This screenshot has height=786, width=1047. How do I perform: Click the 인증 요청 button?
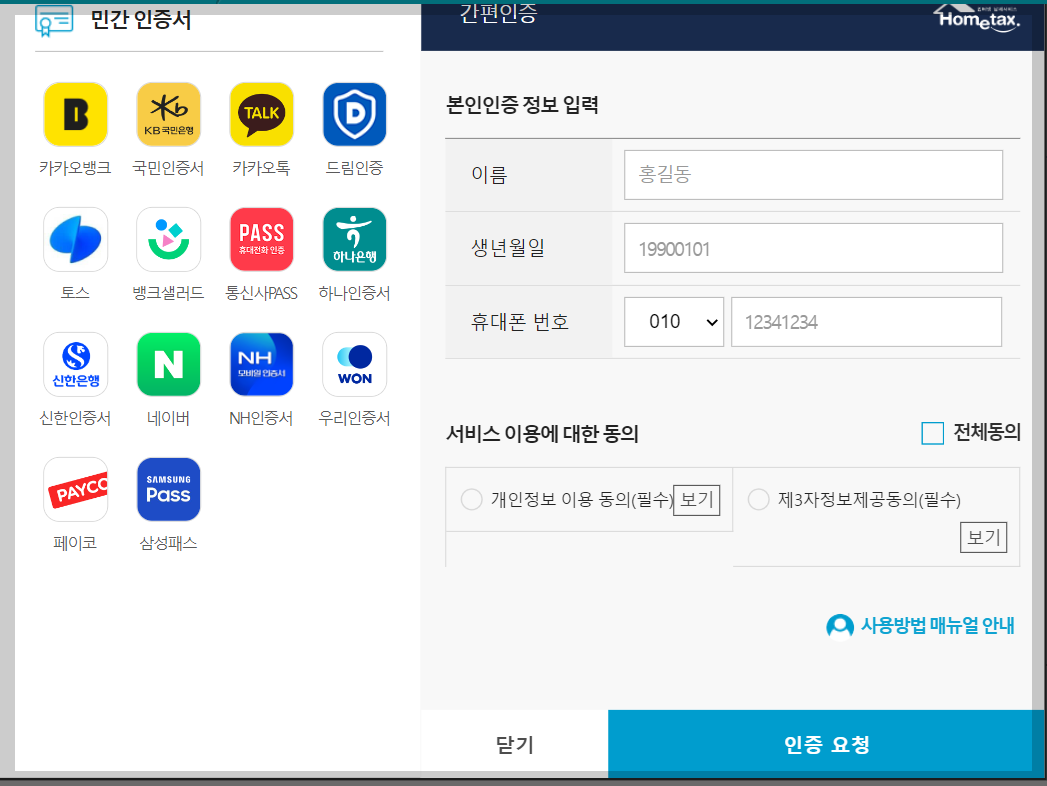pos(827,744)
